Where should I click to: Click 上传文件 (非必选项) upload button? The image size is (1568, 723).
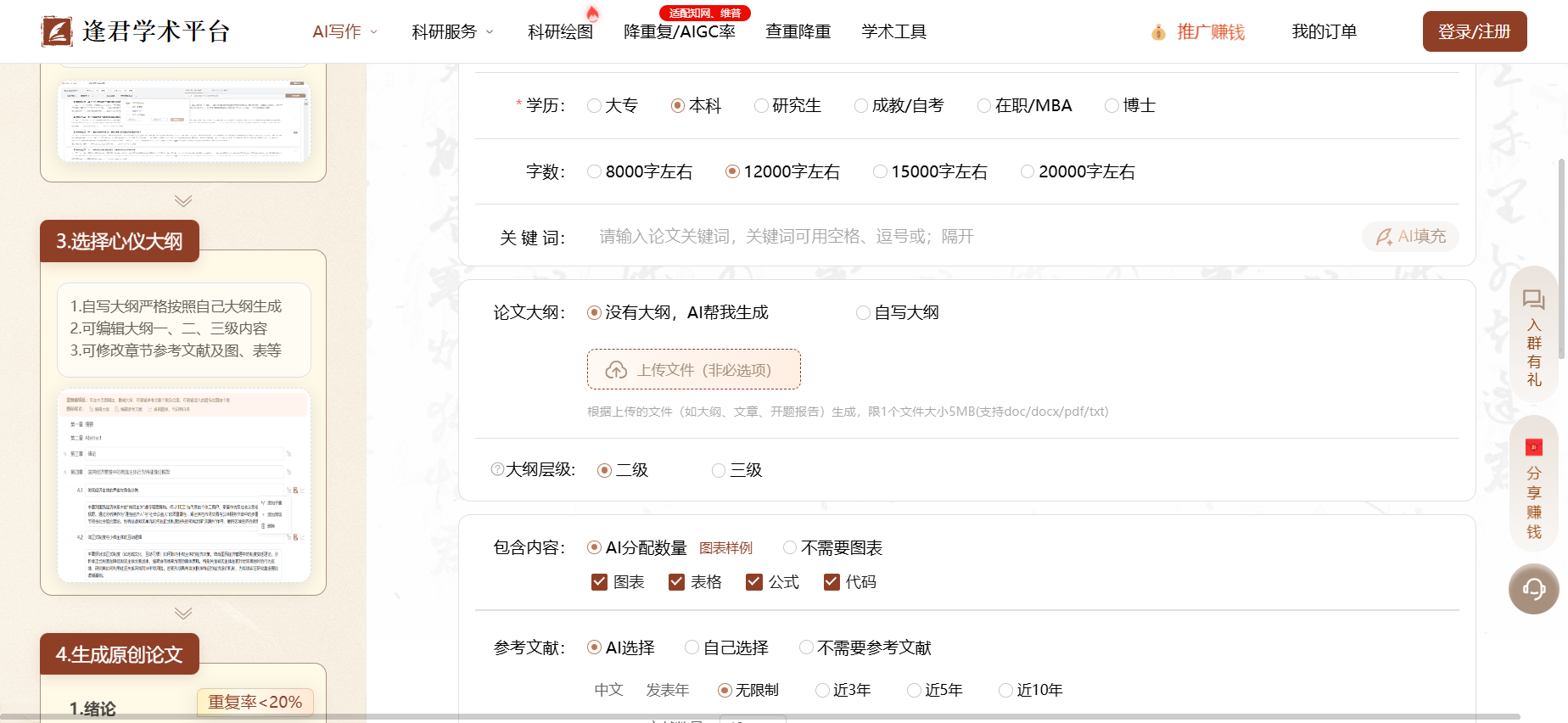point(694,369)
